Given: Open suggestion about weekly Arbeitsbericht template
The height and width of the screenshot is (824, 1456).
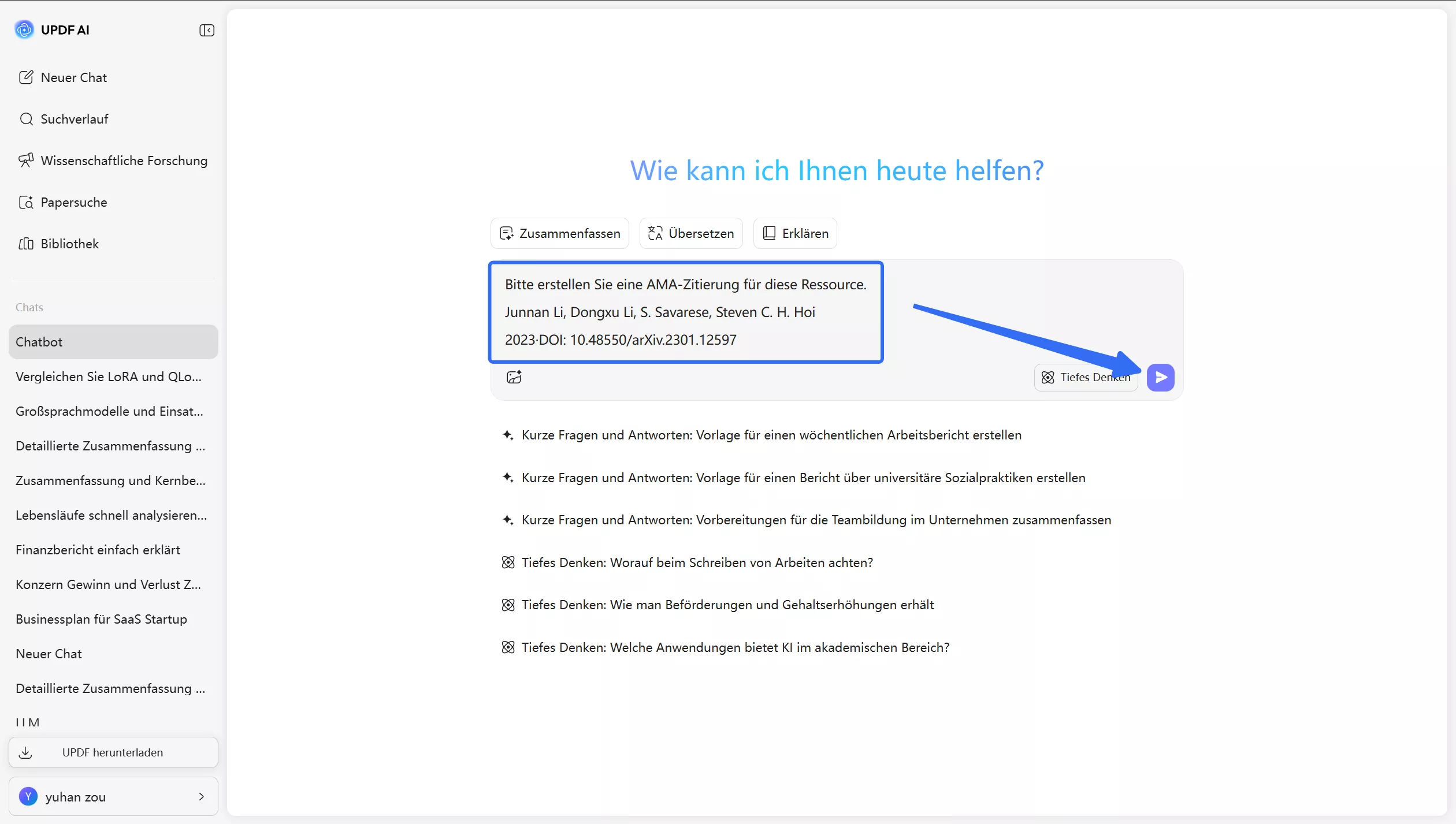Looking at the screenshot, I should point(771,435).
